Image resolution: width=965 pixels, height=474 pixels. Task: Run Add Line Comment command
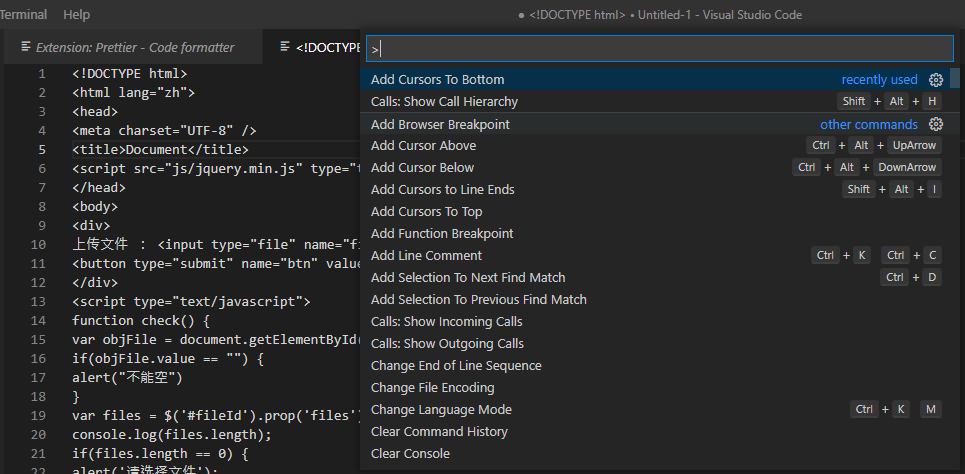(424, 256)
